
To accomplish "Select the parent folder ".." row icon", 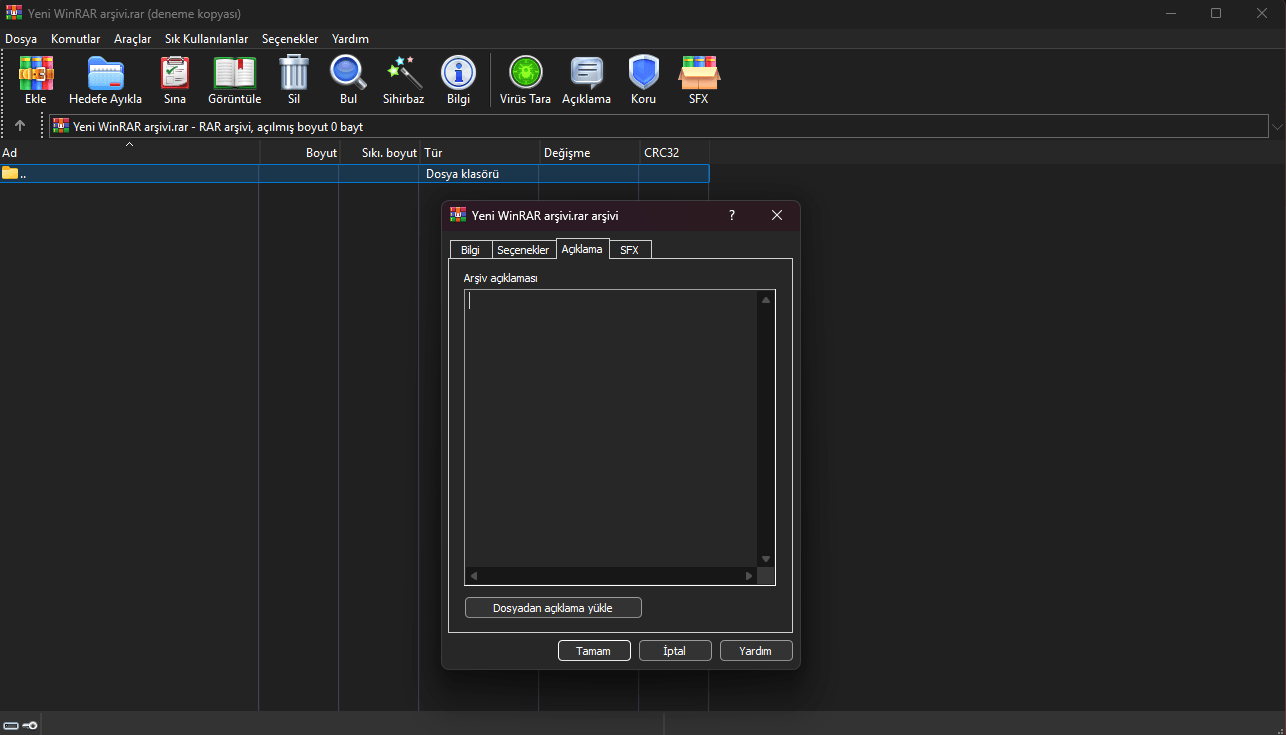I will (10, 173).
